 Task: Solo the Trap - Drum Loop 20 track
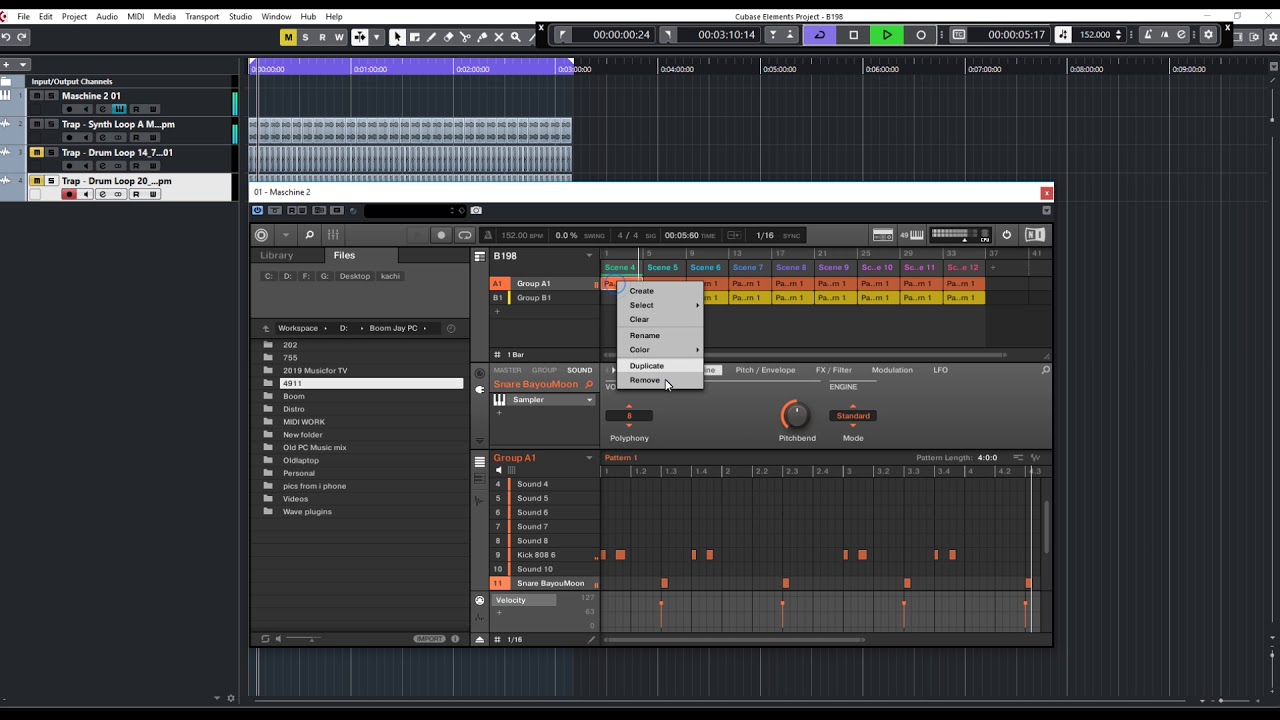coord(51,181)
